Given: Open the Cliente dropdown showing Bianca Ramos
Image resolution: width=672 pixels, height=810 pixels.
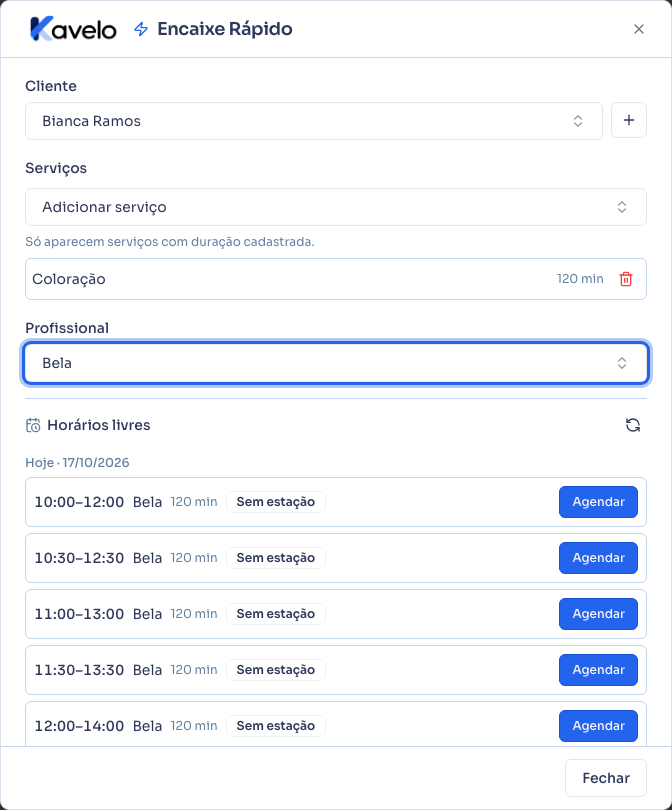Looking at the screenshot, I should click(314, 121).
